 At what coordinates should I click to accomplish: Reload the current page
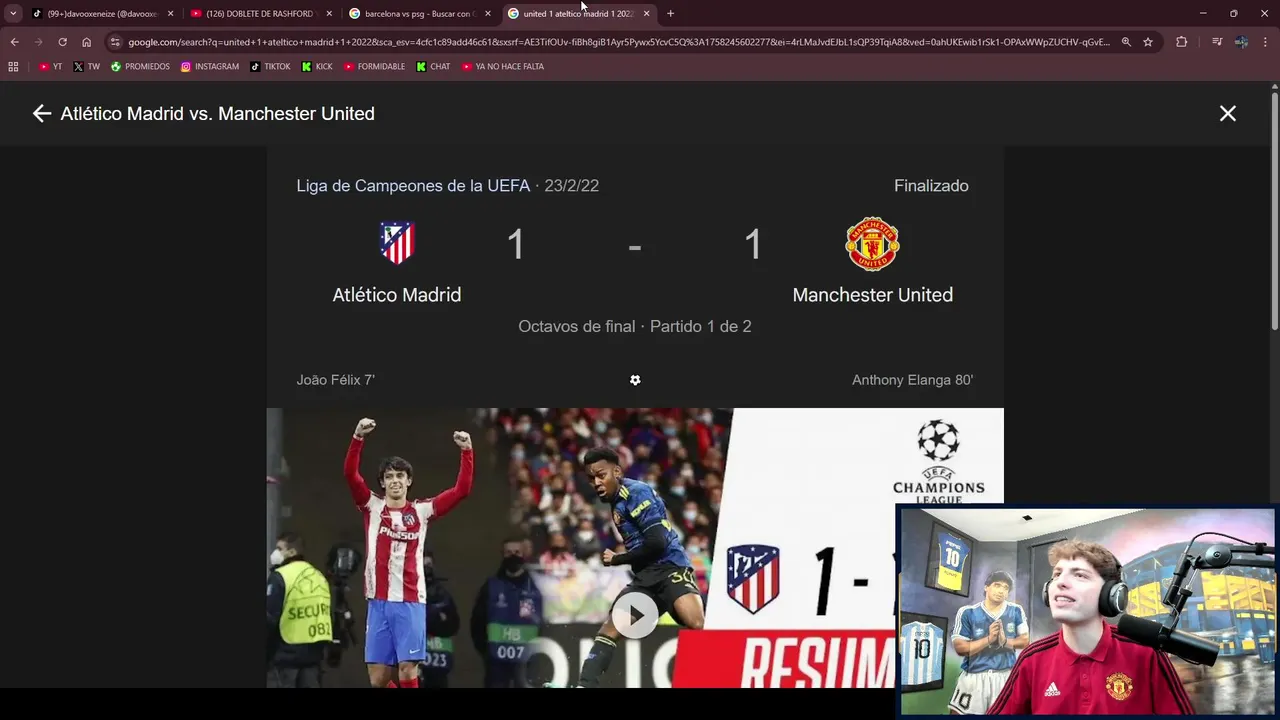tap(63, 42)
